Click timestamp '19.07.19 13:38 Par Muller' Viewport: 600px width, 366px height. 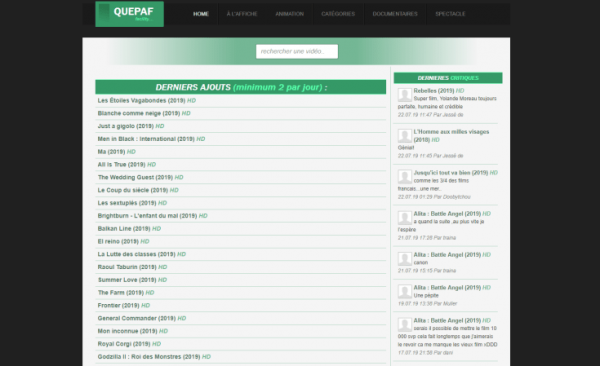point(427,304)
